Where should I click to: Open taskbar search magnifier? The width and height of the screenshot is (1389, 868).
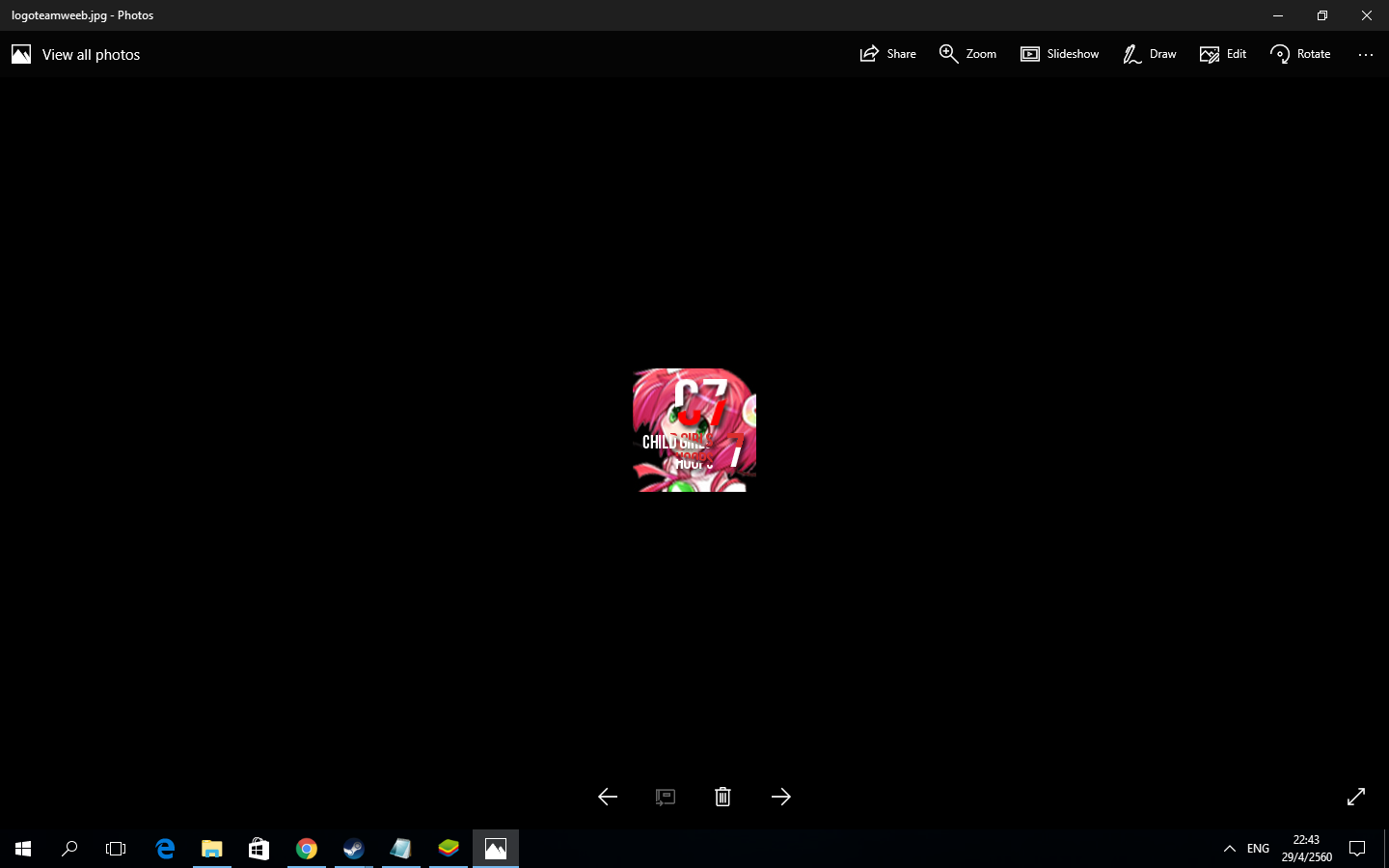tap(69, 849)
